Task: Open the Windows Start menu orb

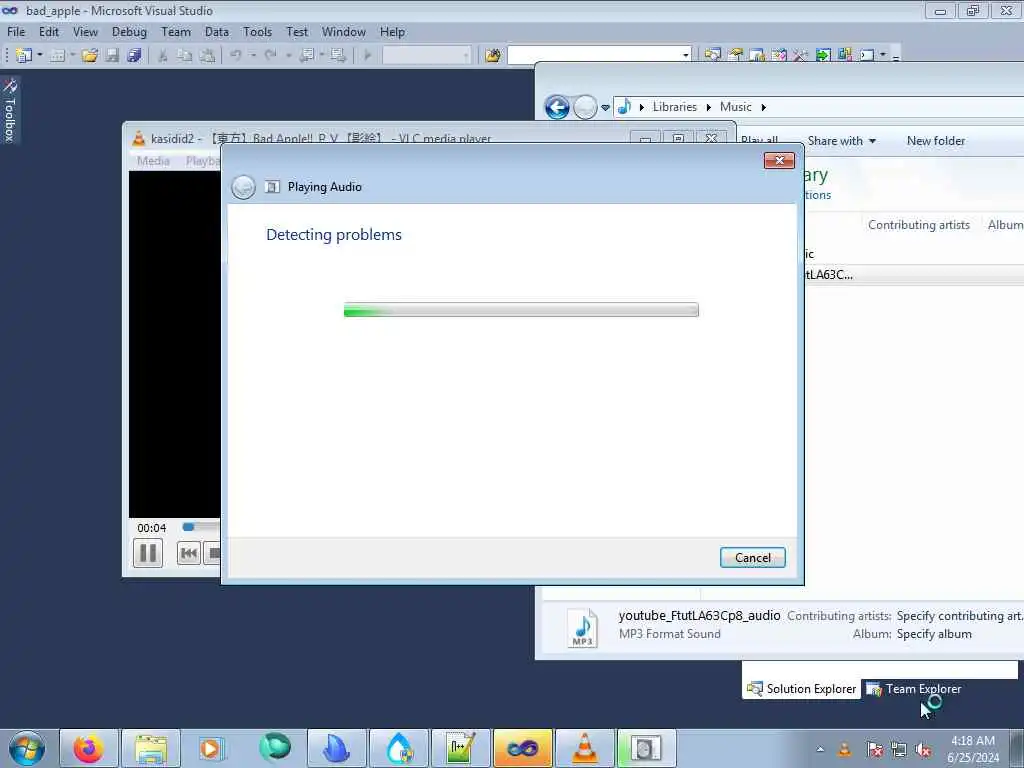Action: [27, 748]
